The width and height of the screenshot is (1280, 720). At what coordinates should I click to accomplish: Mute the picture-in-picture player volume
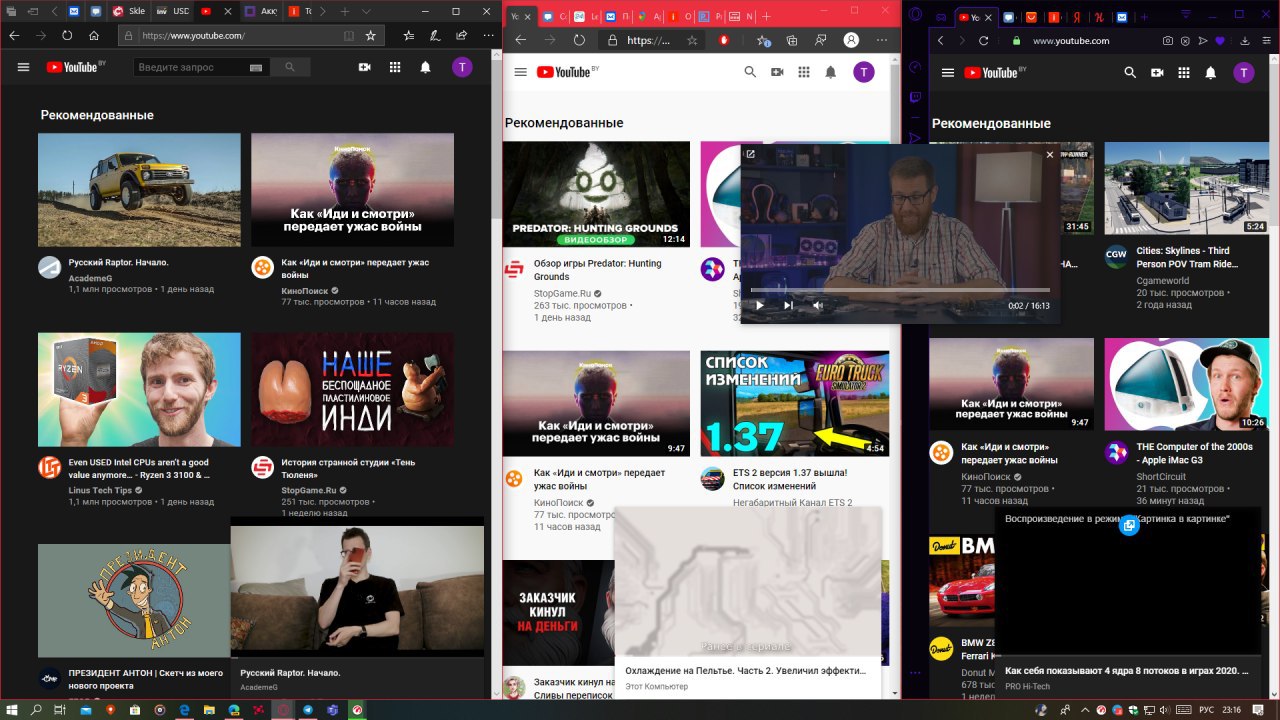817,305
